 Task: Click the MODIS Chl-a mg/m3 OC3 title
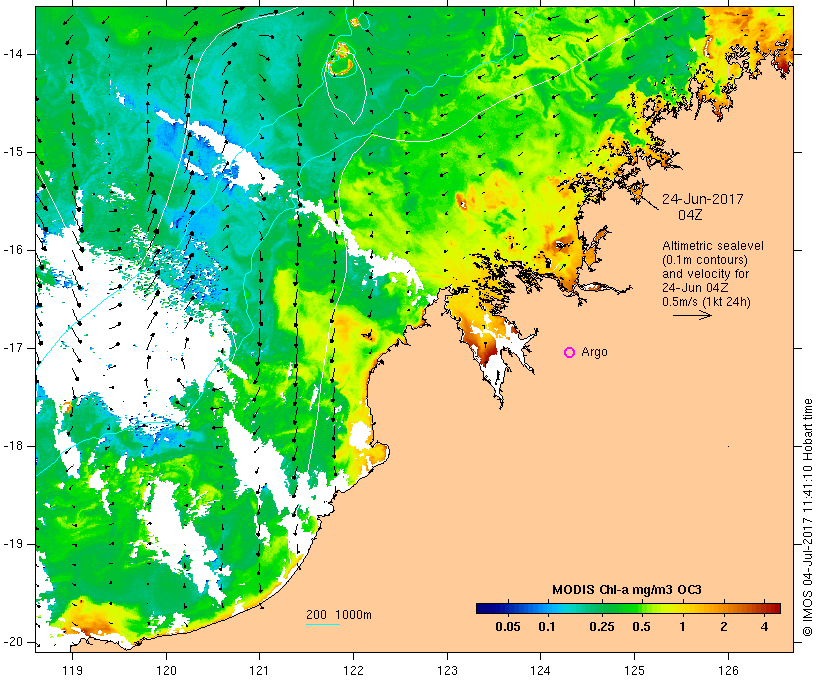[x=627, y=590]
